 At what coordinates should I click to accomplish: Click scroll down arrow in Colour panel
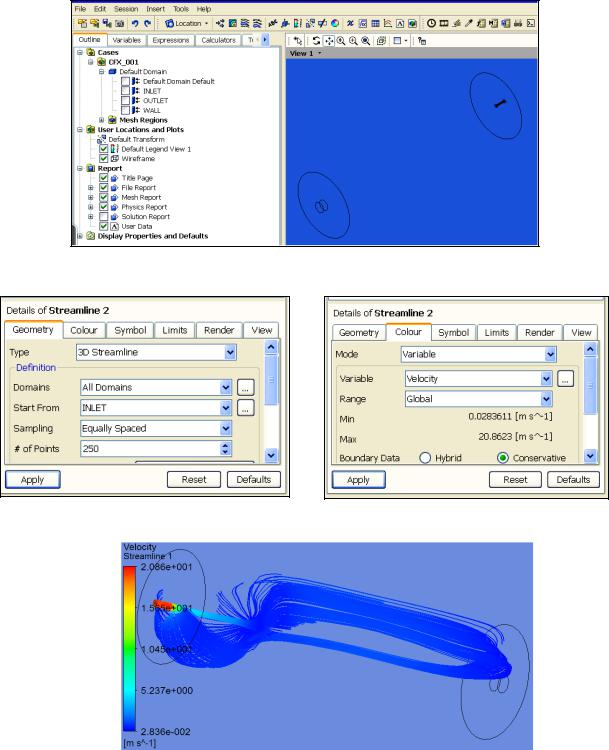coord(590,456)
